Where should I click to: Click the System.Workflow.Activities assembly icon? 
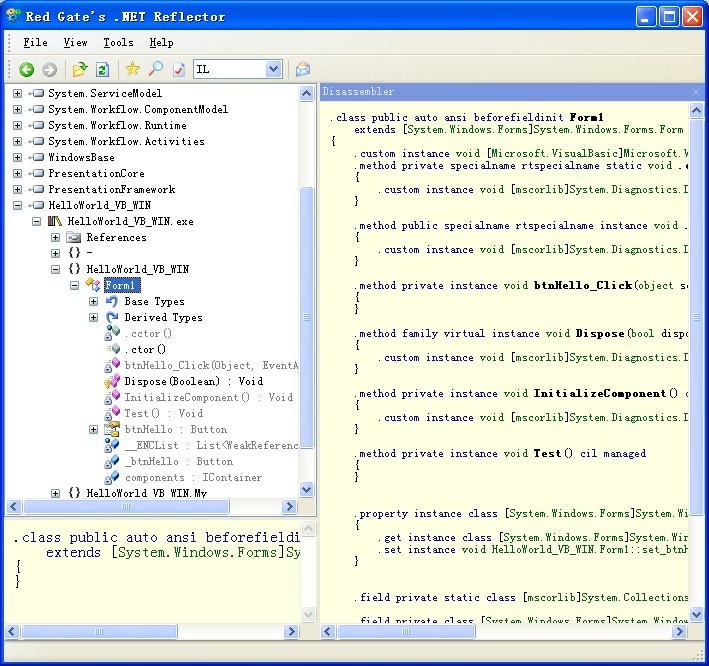[x=38, y=141]
